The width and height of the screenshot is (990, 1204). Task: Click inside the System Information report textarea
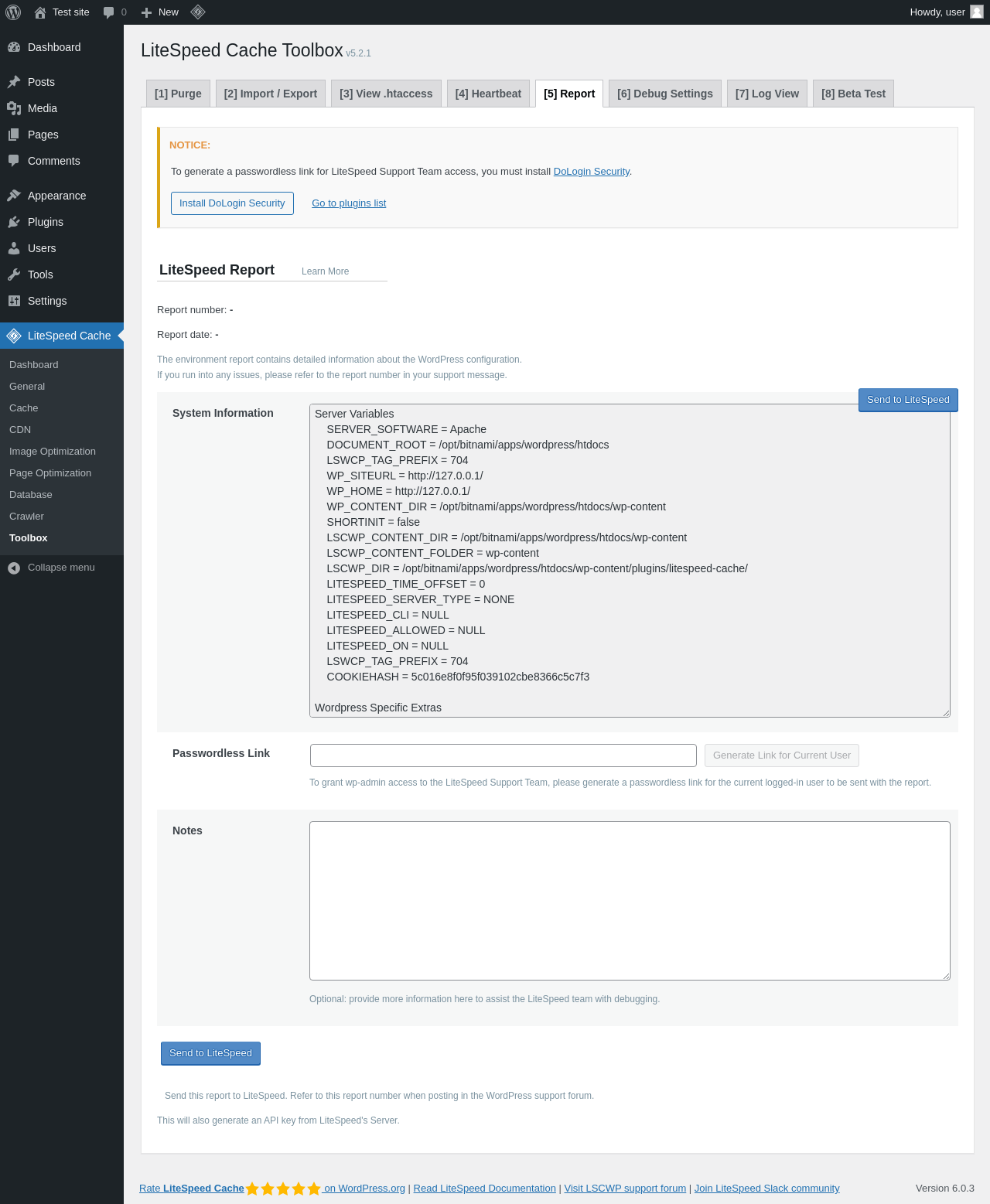click(630, 561)
